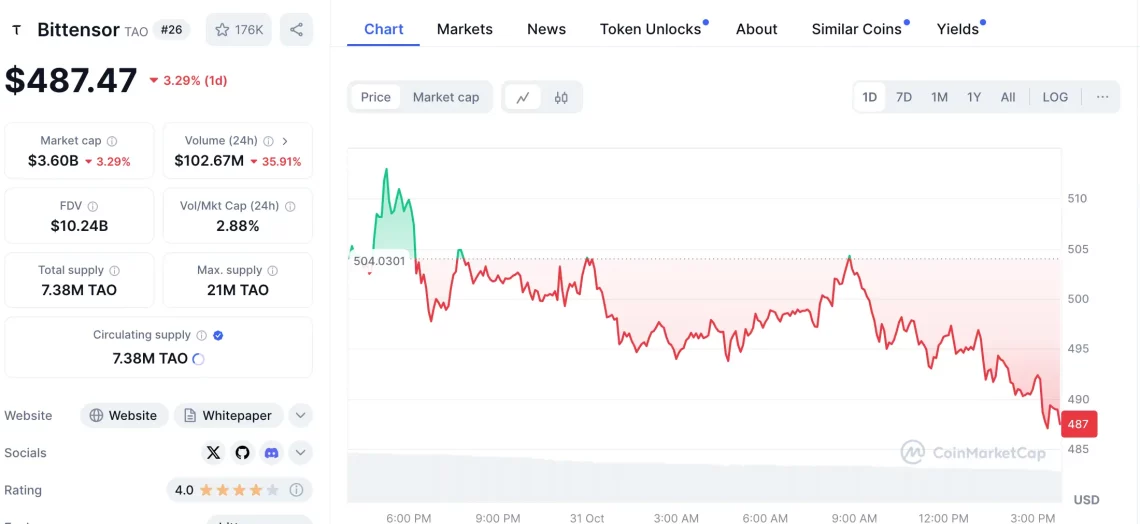This screenshot has width=1140, height=524.
Task: Click the 510 price axis label
Action: [x=1077, y=198]
